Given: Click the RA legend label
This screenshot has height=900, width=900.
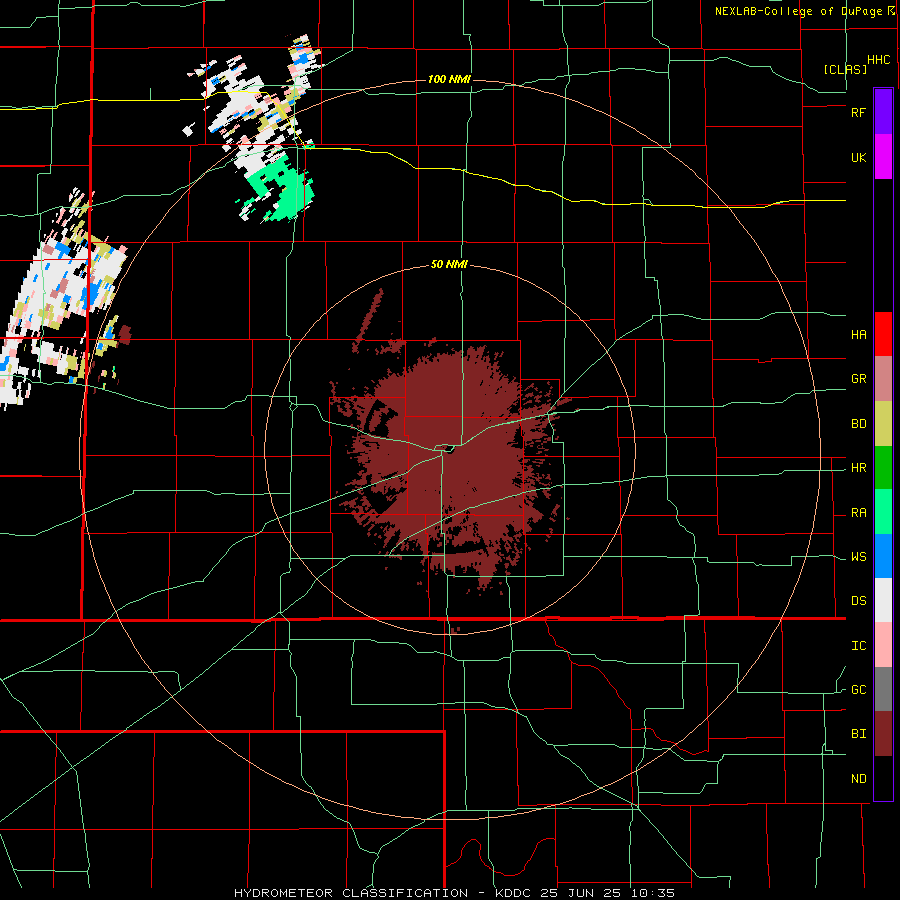Looking at the screenshot, I should click(x=858, y=513).
